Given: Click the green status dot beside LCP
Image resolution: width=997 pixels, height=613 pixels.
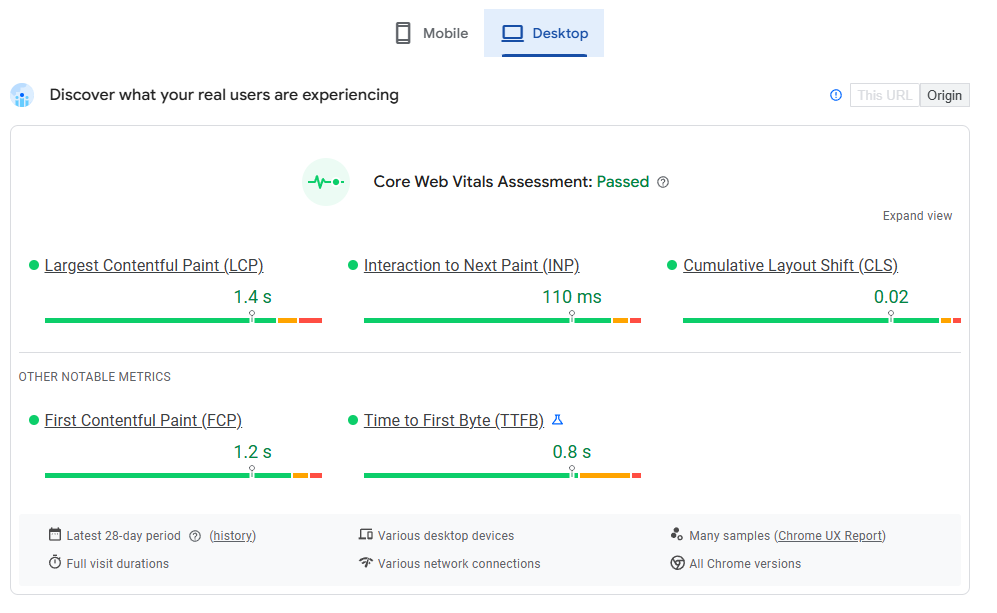Looking at the screenshot, I should pyautogui.click(x=34, y=265).
